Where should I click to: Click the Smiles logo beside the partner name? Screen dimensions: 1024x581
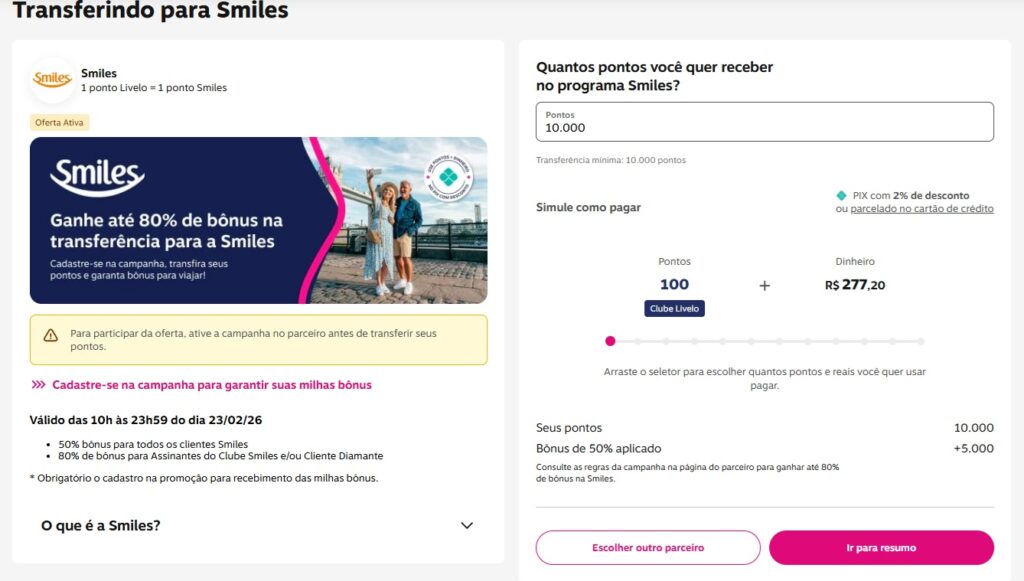click(52, 79)
